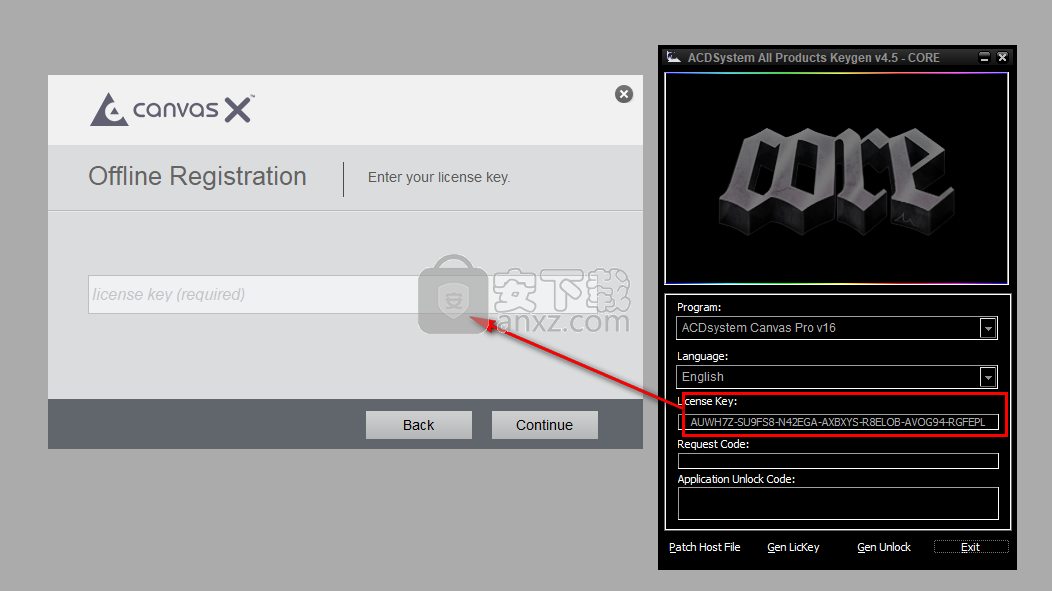Close the Canvas X registration dialog
The width and height of the screenshot is (1052, 591).
(623, 94)
